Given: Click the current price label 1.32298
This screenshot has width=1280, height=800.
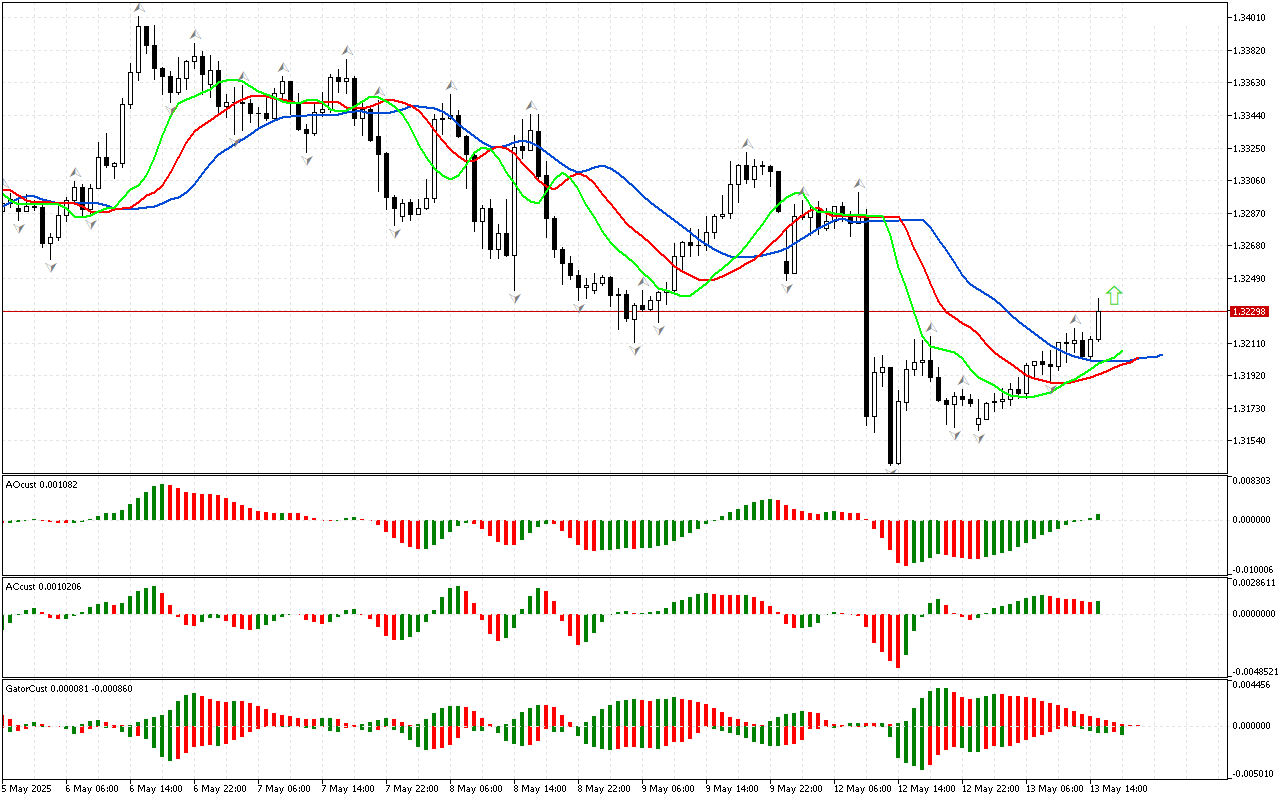Looking at the screenshot, I should [1250, 312].
